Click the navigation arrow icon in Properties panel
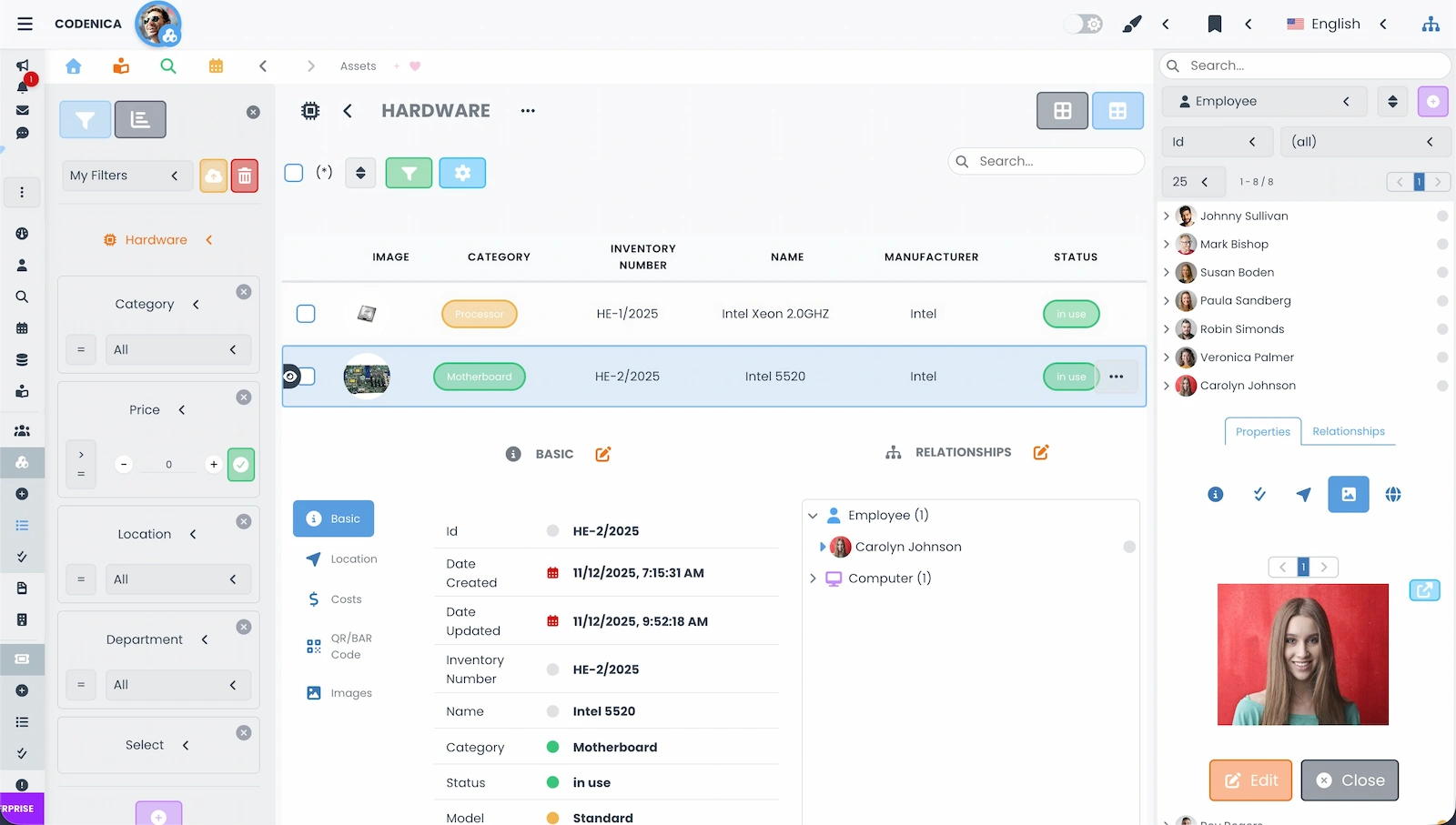This screenshot has height=825, width=1456. tap(1303, 494)
